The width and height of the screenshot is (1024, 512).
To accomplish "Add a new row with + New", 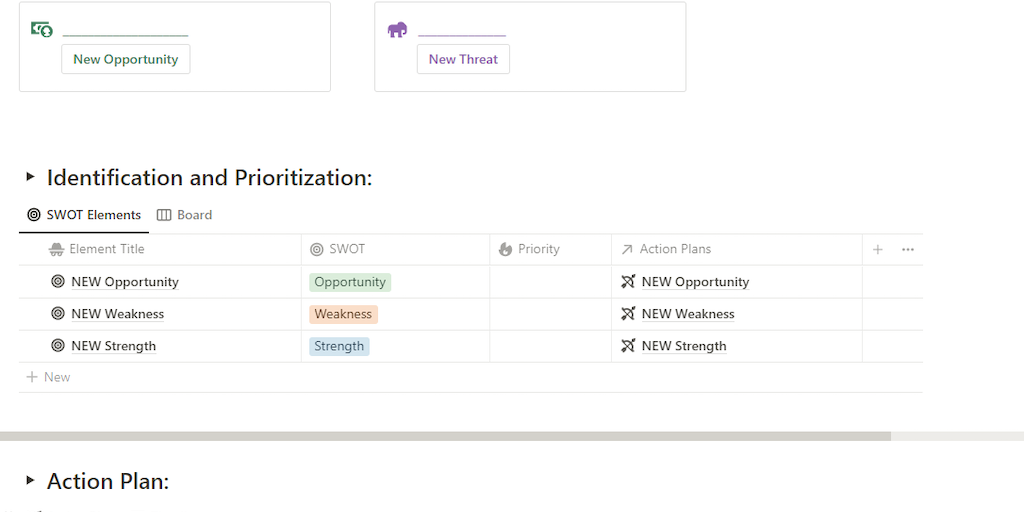I will [x=48, y=377].
